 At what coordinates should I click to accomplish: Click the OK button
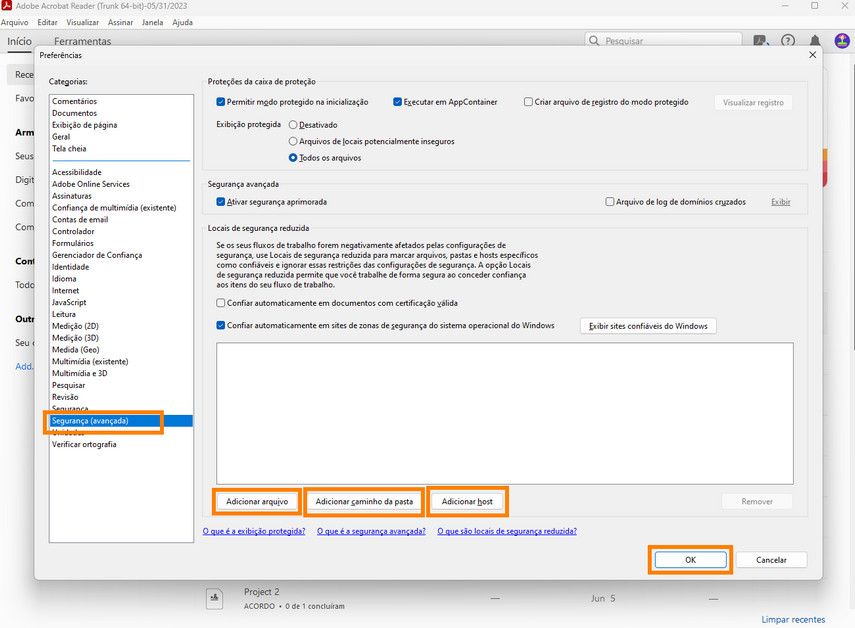click(690, 560)
